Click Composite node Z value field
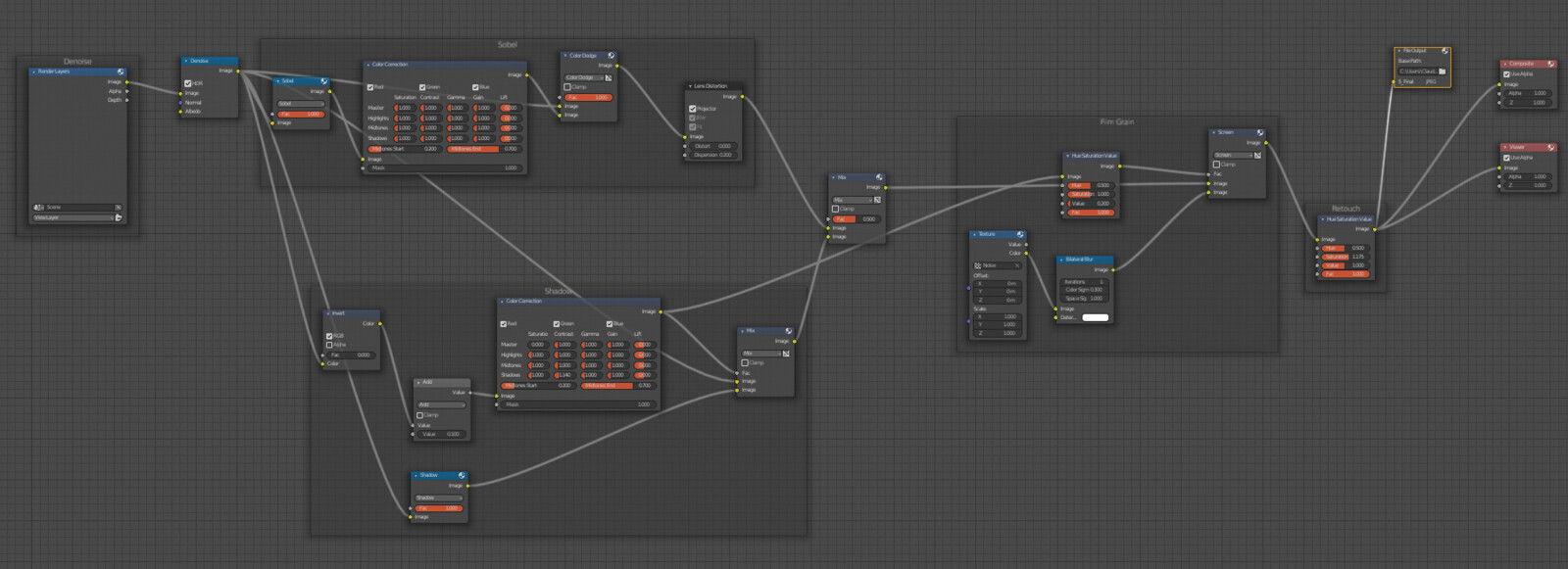 [1528, 102]
